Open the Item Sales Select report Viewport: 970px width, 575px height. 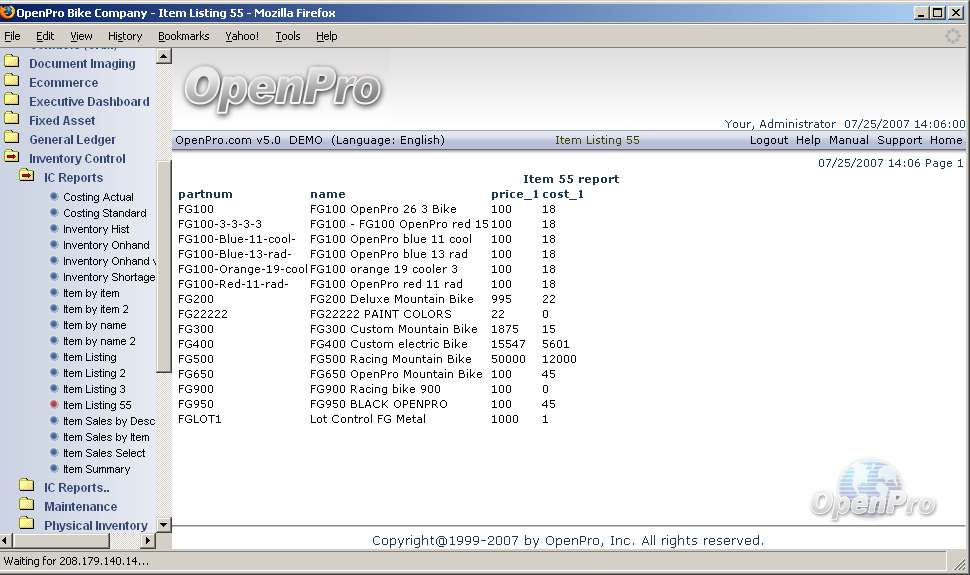click(x=104, y=453)
